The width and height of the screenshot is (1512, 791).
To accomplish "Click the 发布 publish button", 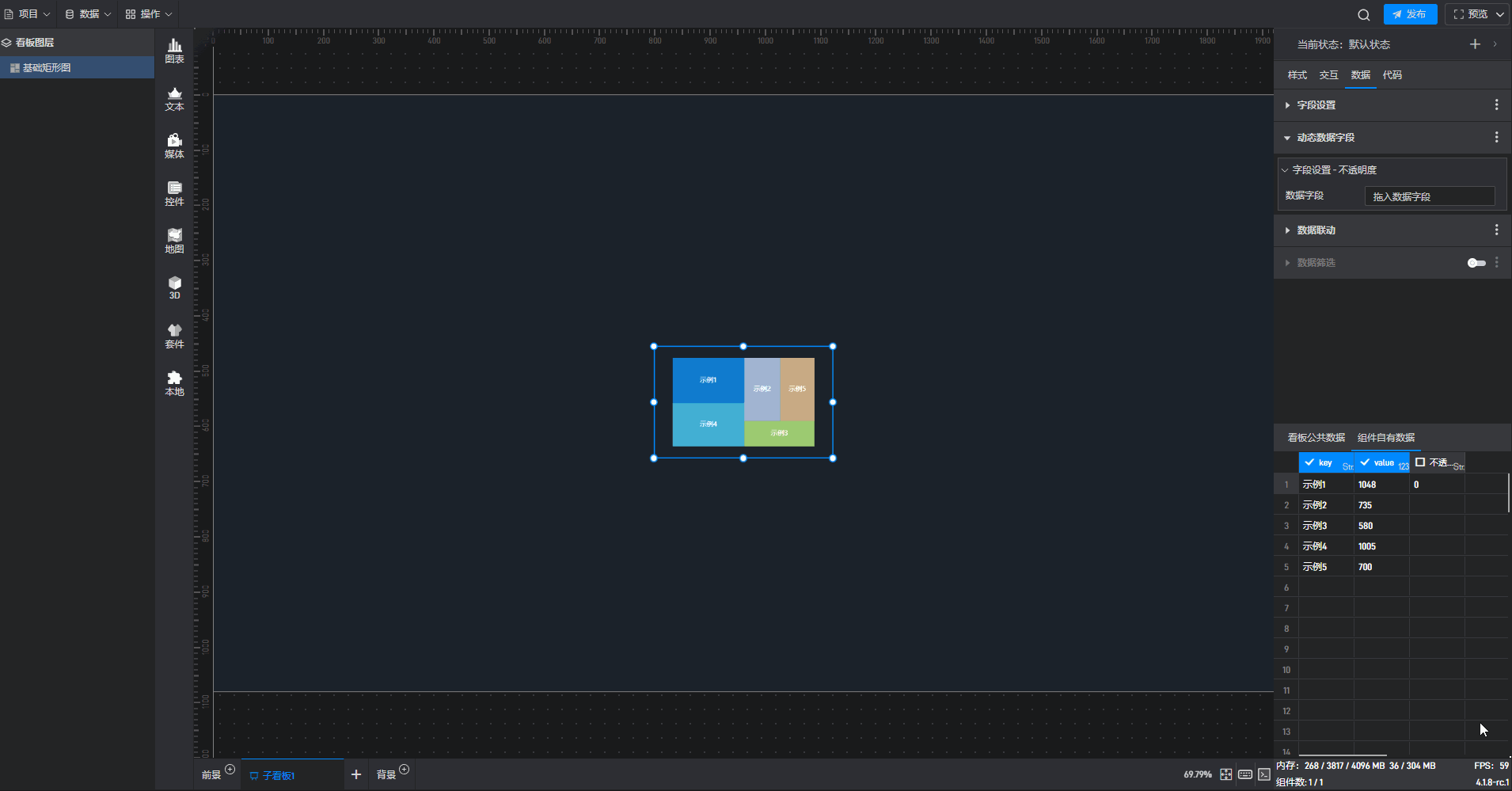I will pyautogui.click(x=1410, y=14).
